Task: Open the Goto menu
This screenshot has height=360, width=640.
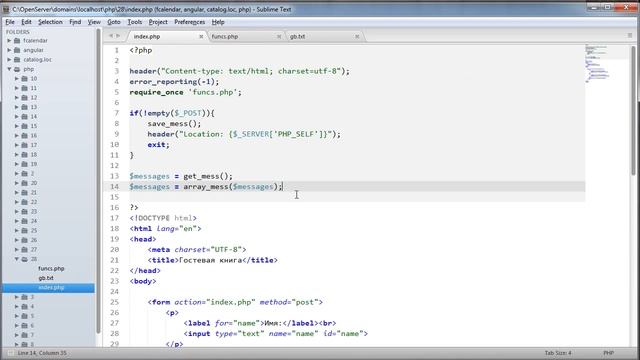Action: click(113, 22)
